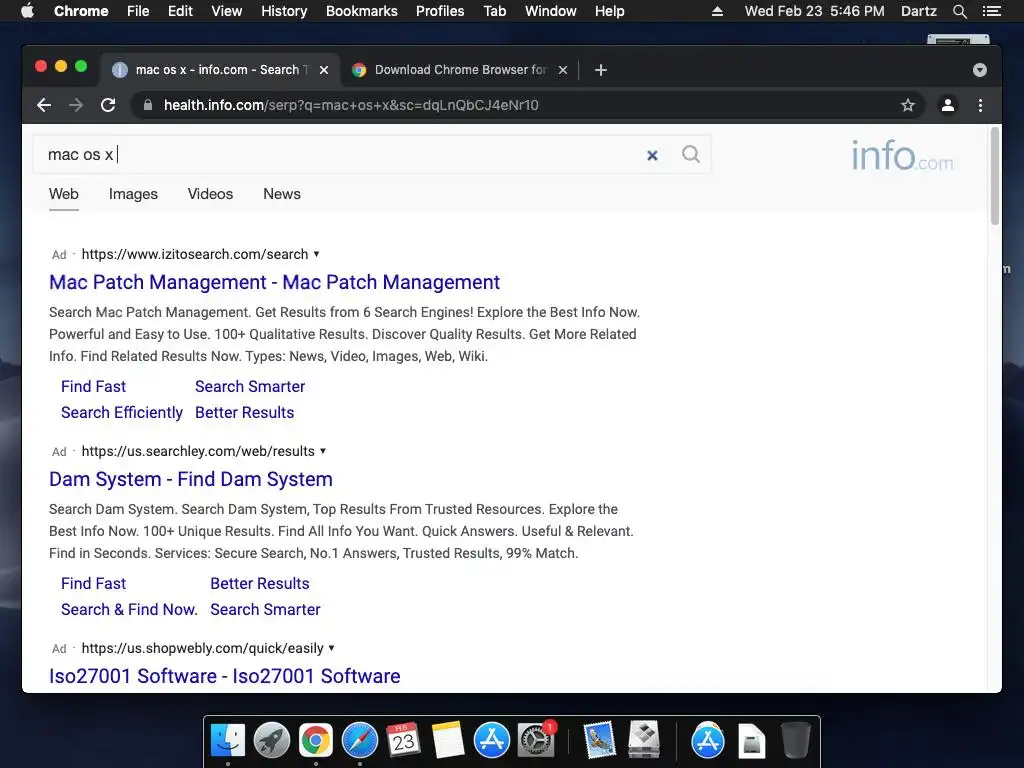Click the page vertical scrollbar
Screen dimensions: 1024x768
pyautogui.click(x=995, y=176)
